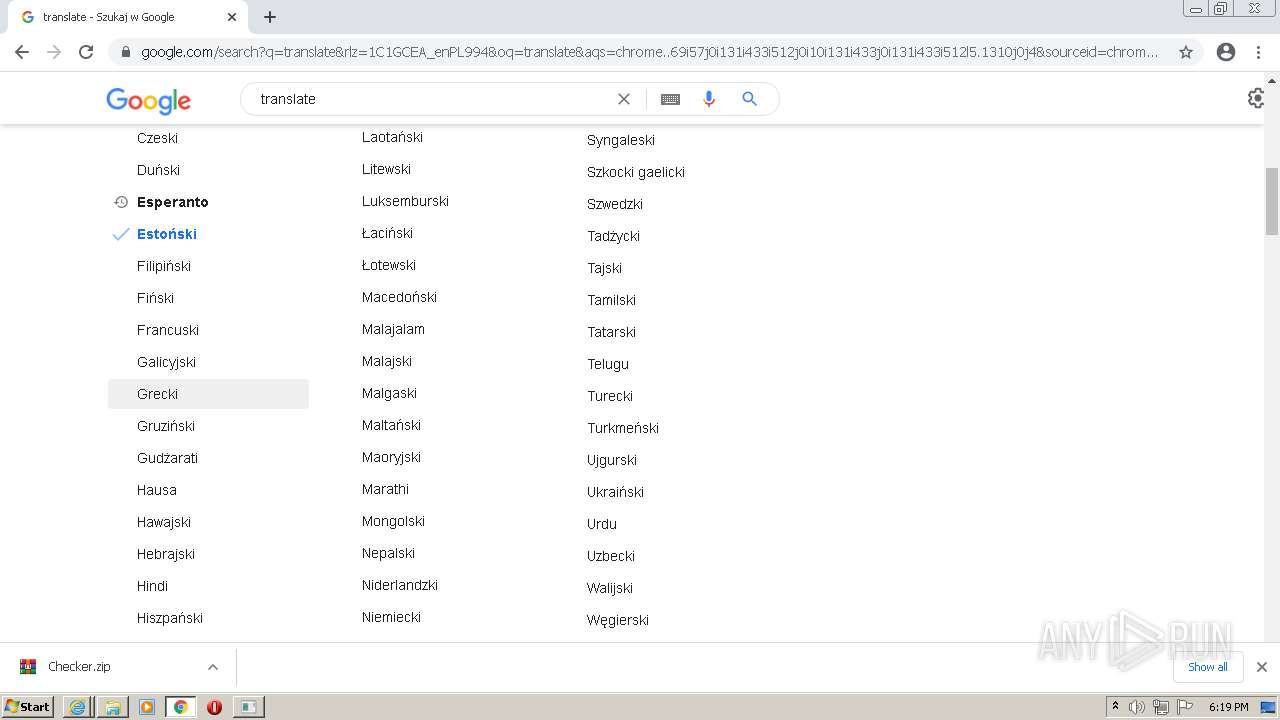Open media player in taskbar
Screen dimensions: 1280x720
[147, 707]
